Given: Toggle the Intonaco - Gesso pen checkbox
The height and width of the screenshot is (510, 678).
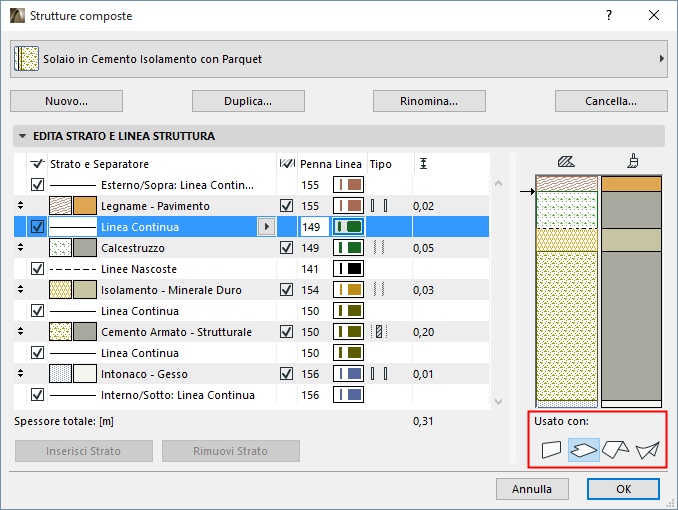Looking at the screenshot, I should (x=287, y=373).
